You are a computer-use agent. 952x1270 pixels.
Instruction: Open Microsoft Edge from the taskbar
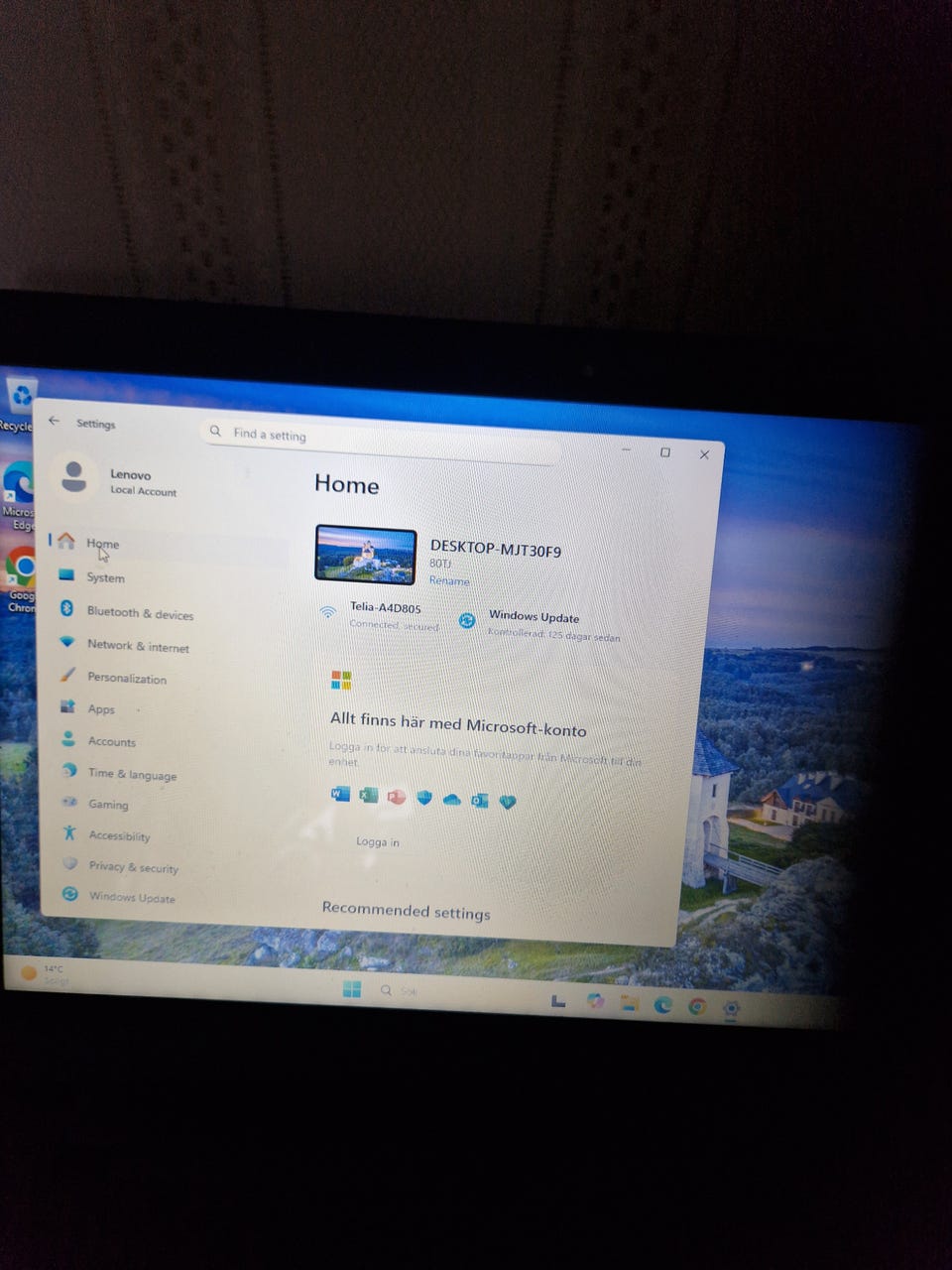point(662,1005)
